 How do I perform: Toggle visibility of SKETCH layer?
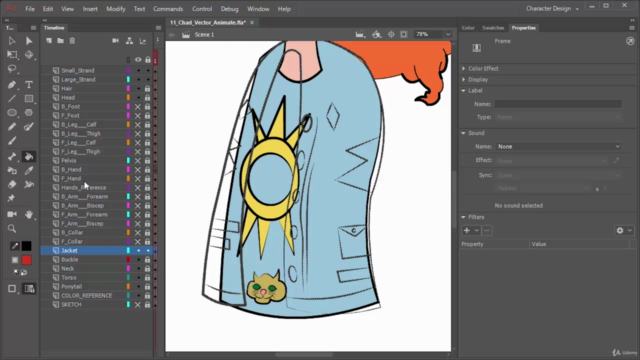tap(138, 304)
